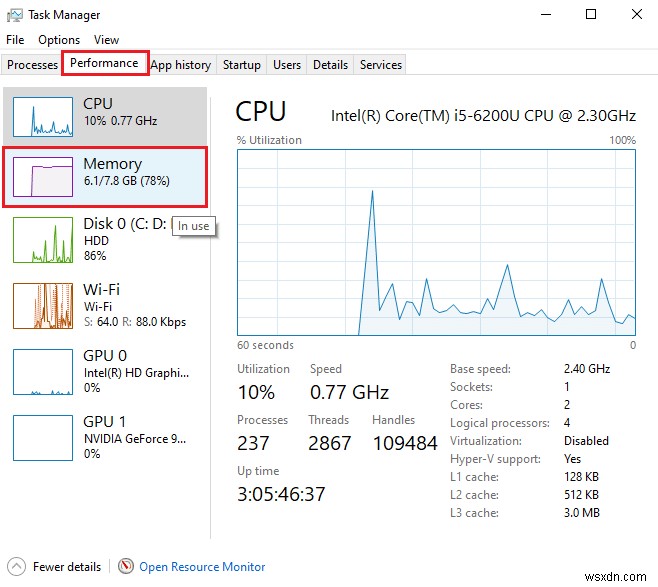Viewport: 658px width, 587px height.
Task: Click the Fewer details arrow icon
Action: (x=16, y=566)
